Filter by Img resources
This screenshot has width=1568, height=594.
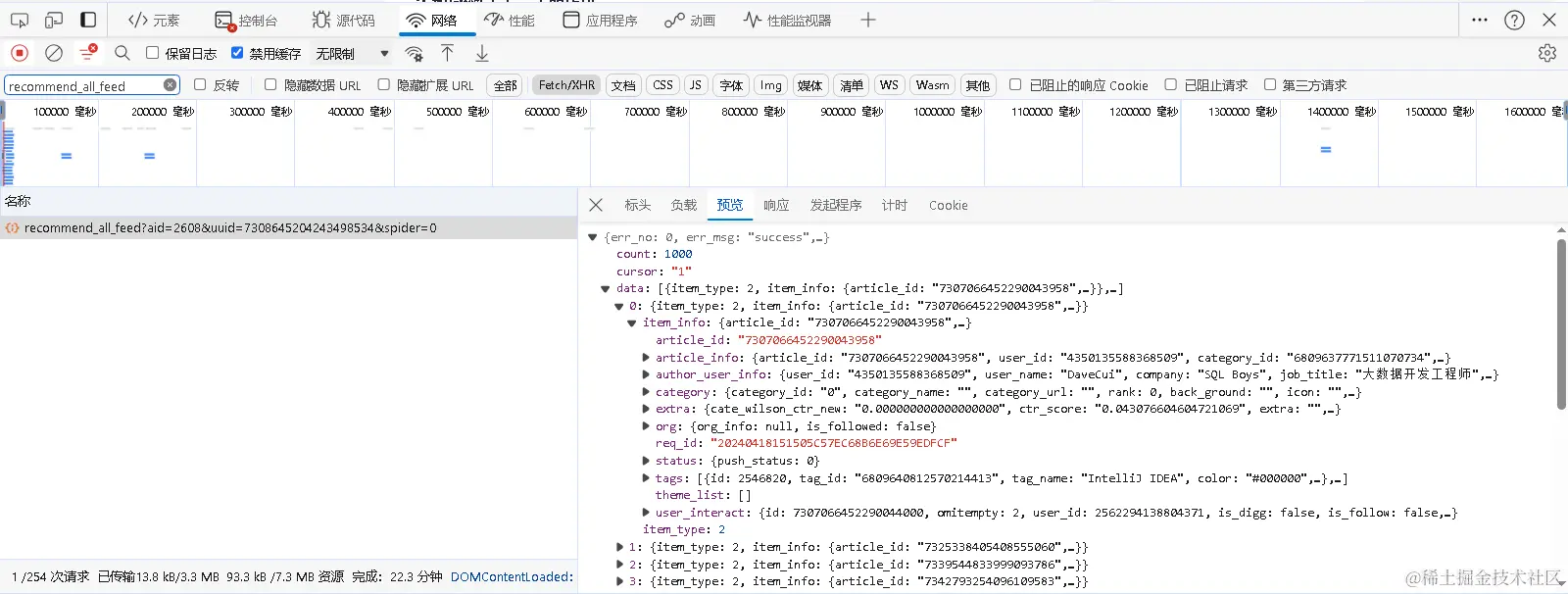pyautogui.click(x=771, y=85)
